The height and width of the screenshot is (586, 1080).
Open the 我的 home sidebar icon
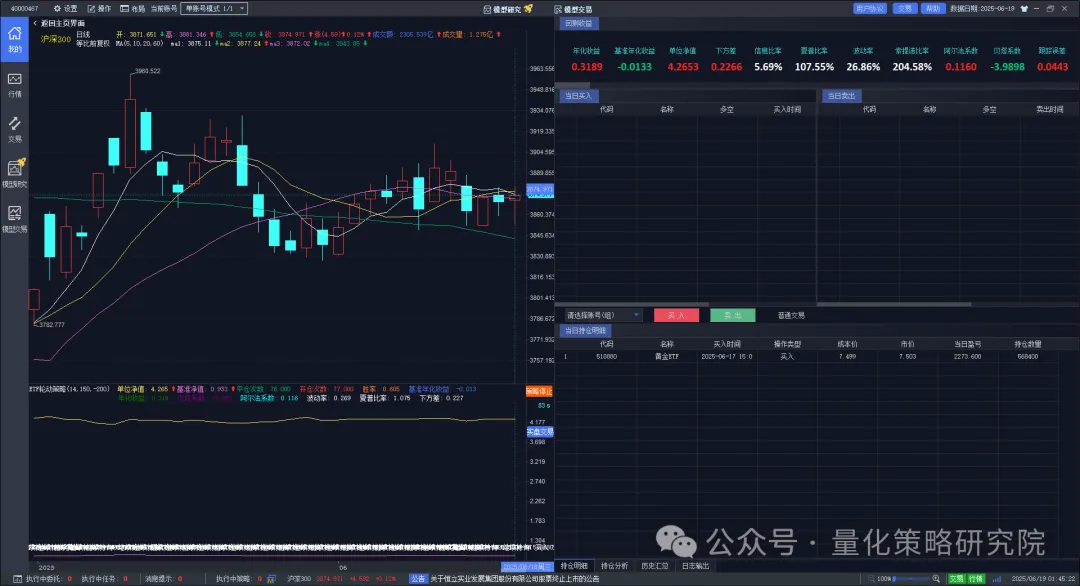[x=14, y=39]
